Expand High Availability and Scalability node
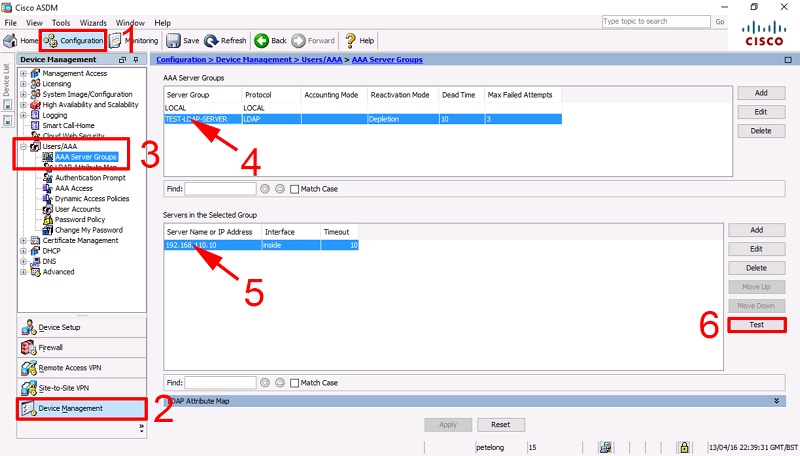Screen dimensions: 800x456 [23, 105]
